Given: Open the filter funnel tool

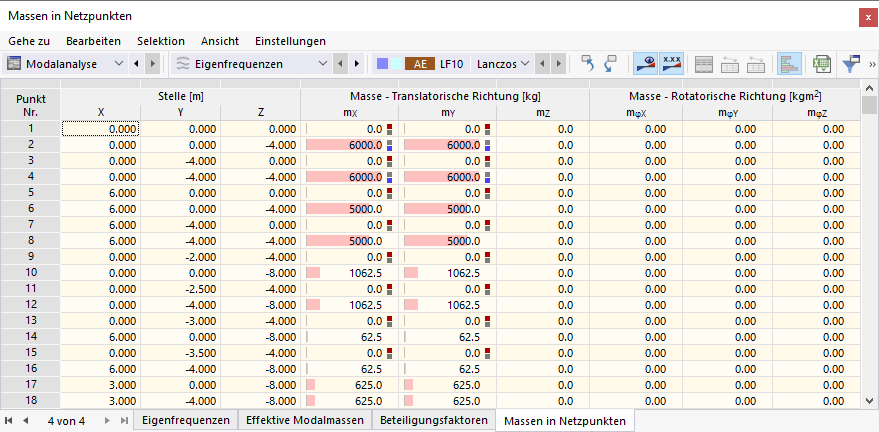Looking at the screenshot, I should 851,64.
